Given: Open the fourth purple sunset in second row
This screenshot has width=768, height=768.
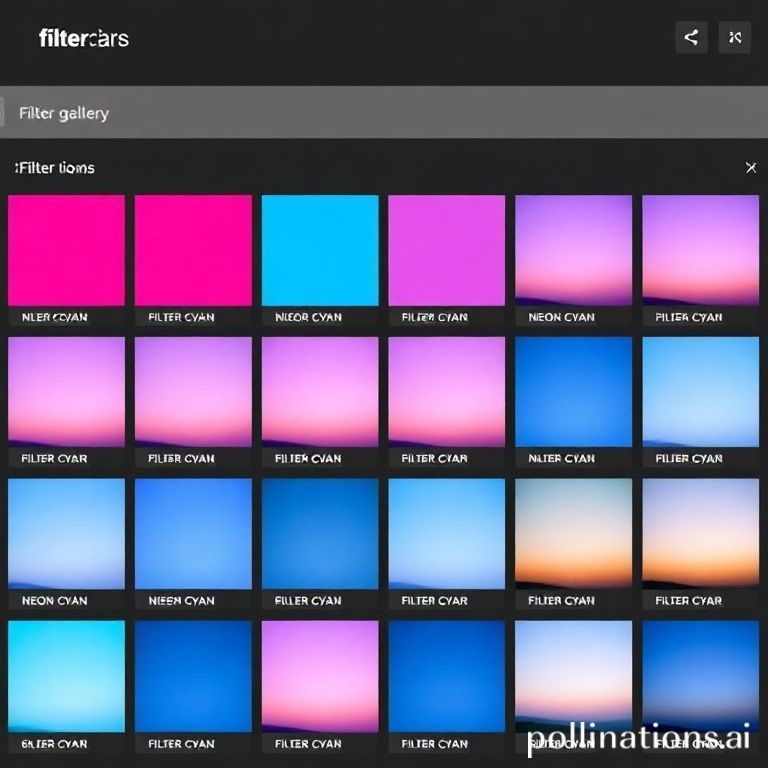Looking at the screenshot, I should (447, 392).
